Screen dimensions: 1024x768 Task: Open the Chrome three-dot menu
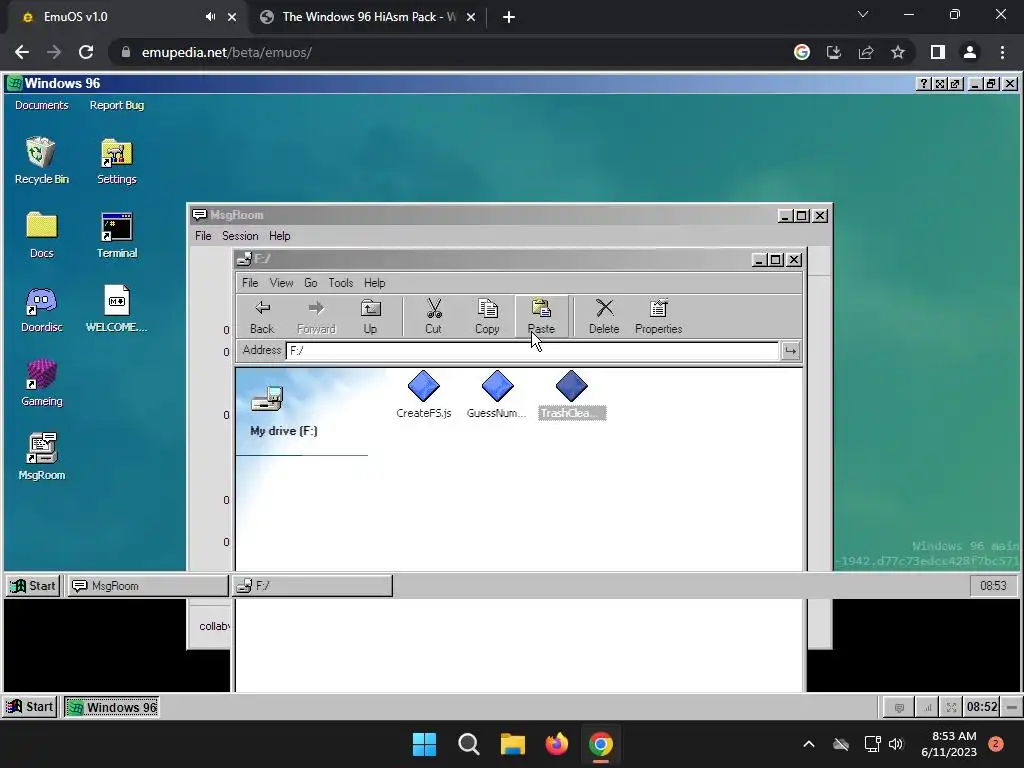click(x=1002, y=52)
